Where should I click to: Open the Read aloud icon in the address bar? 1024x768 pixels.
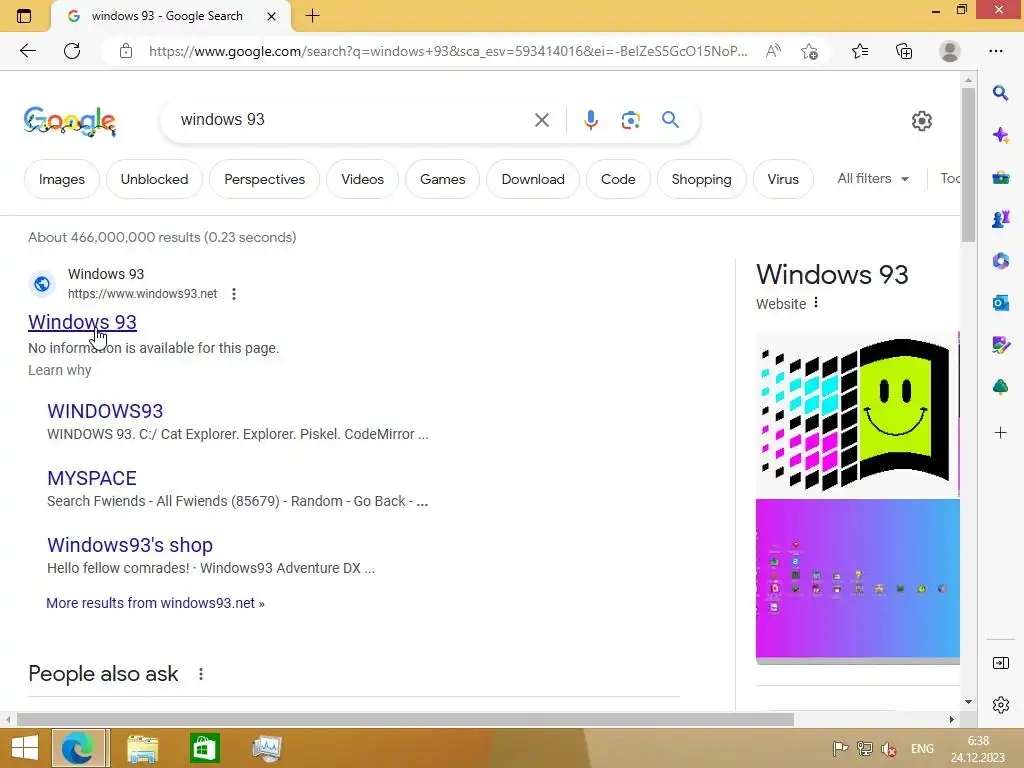click(x=773, y=51)
